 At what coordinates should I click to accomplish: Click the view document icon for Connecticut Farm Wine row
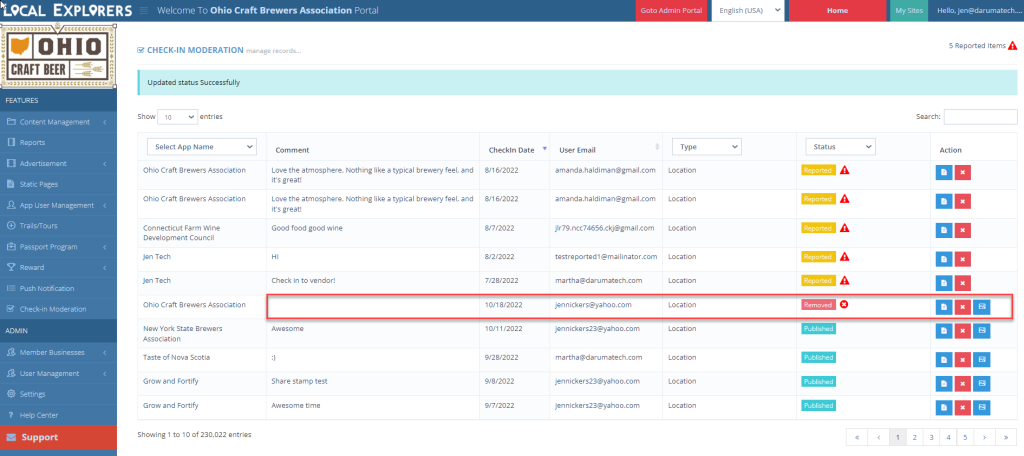(944, 231)
